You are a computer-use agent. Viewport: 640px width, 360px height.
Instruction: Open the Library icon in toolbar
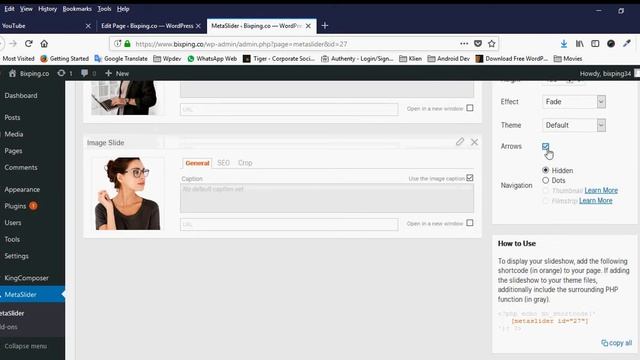point(580,44)
